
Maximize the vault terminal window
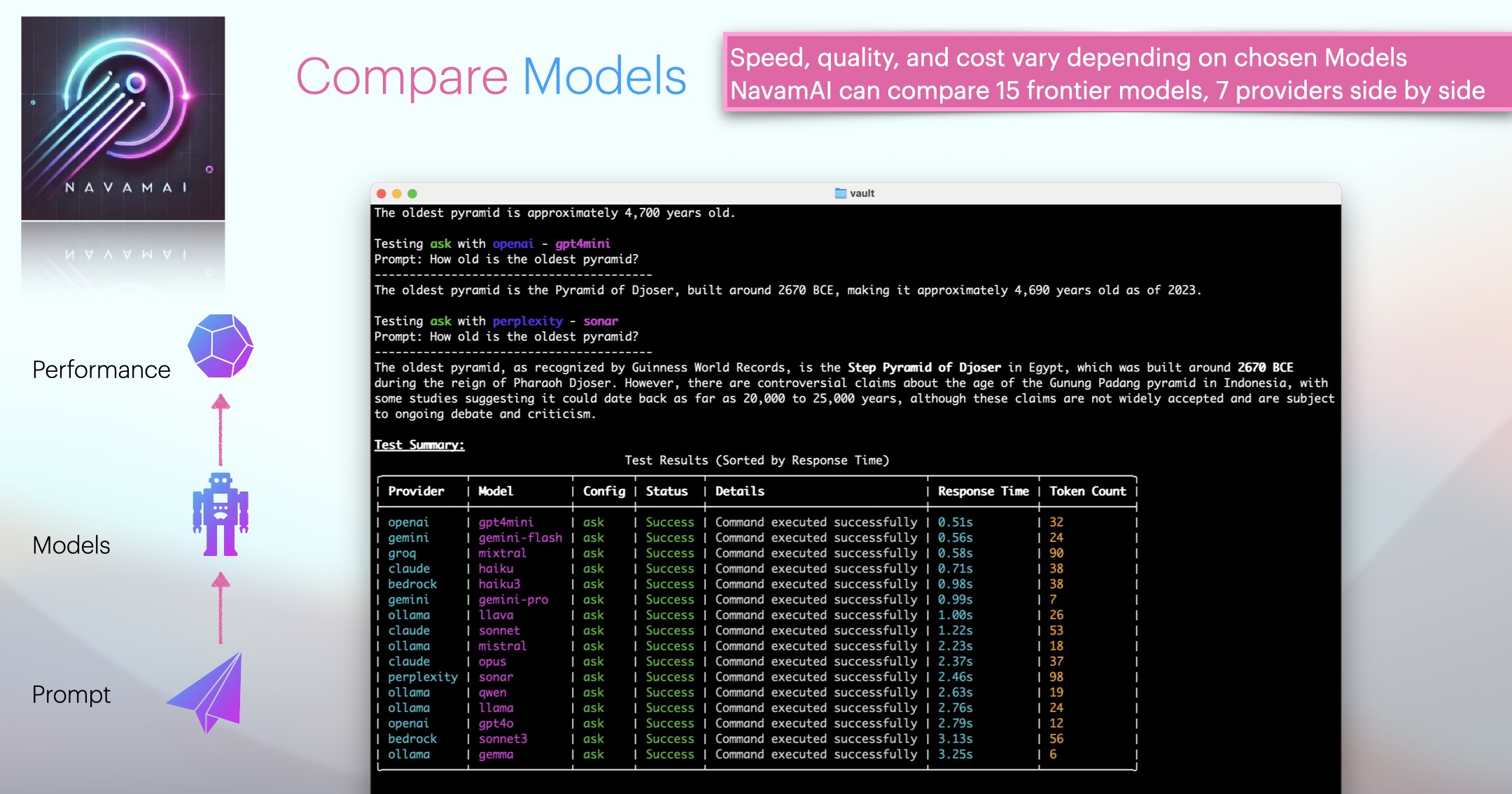point(412,193)
